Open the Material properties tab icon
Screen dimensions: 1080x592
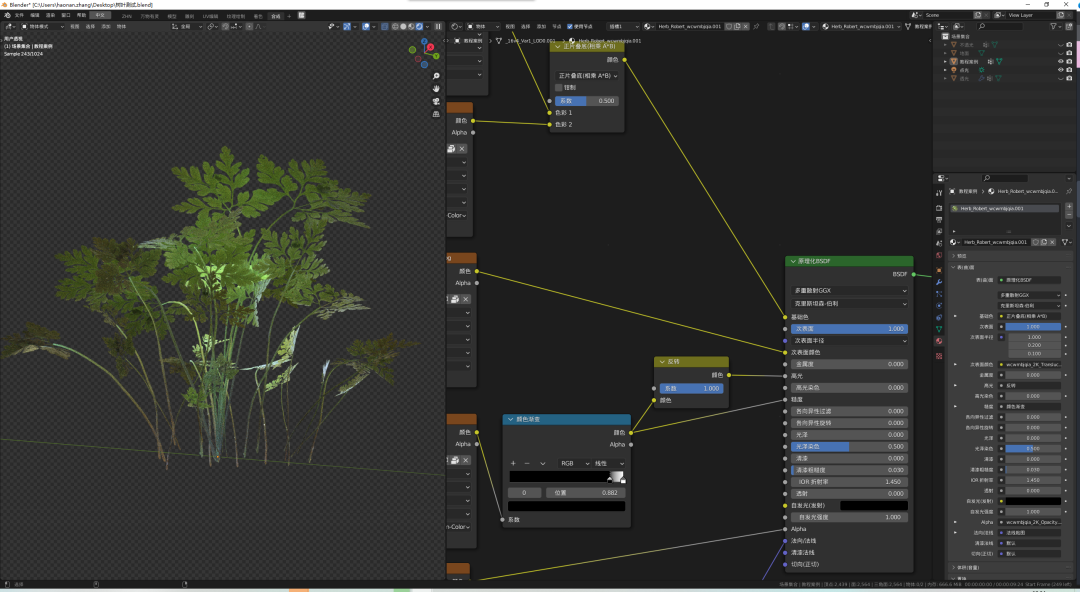[x=938, y=341]
